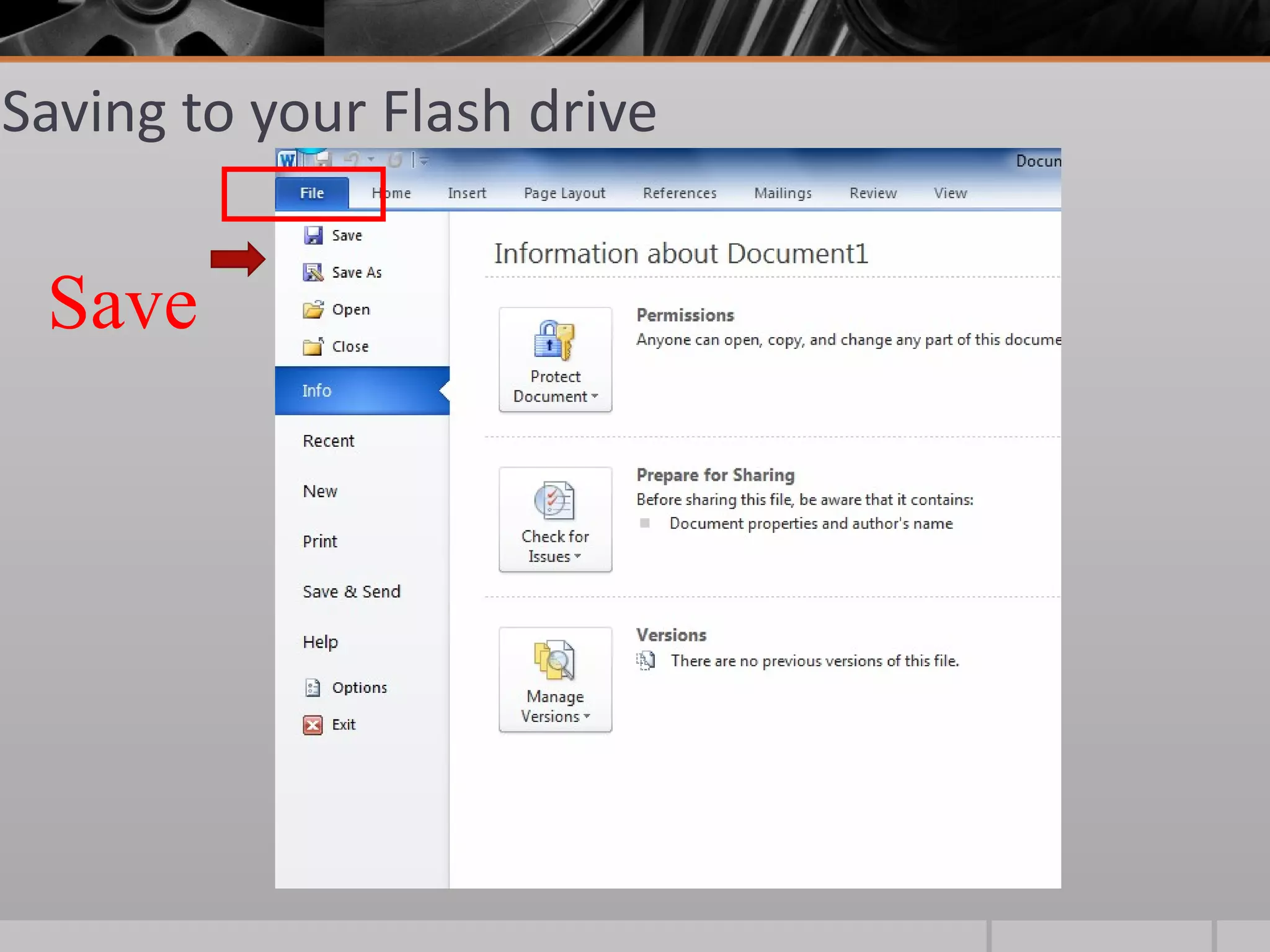Open the Save & Send section
Viewport: 1270px width, 952px height.
(x=352, y=592)
